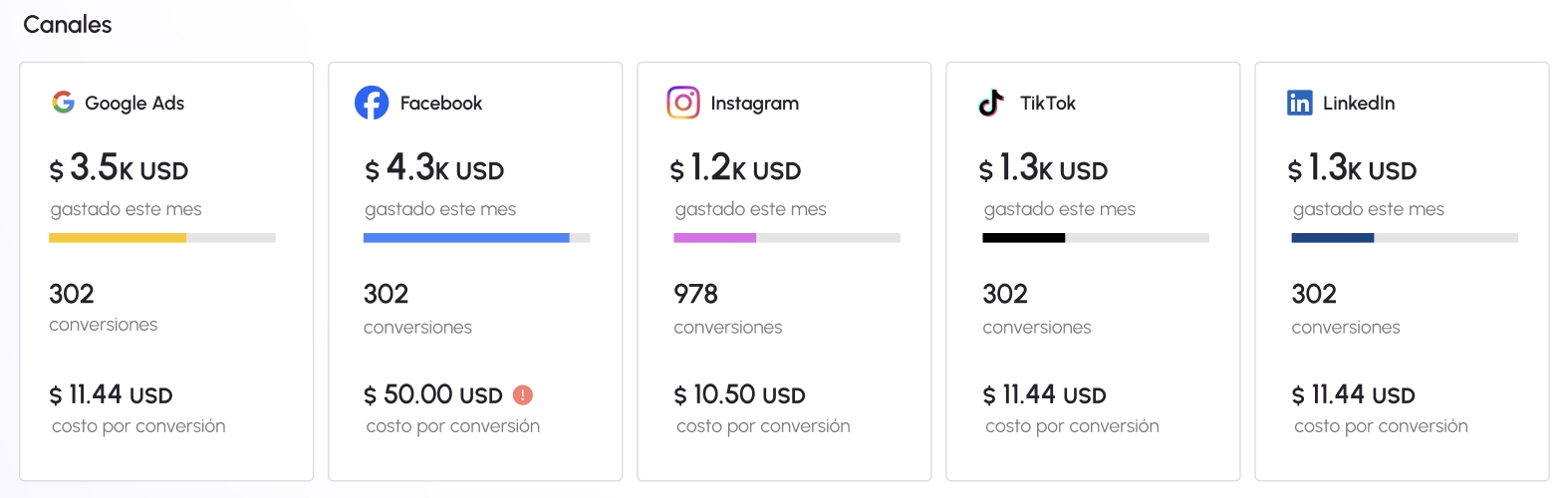Click Facebook's $50.00 USD cost per conversion
1568x498 pixels.
433,395
